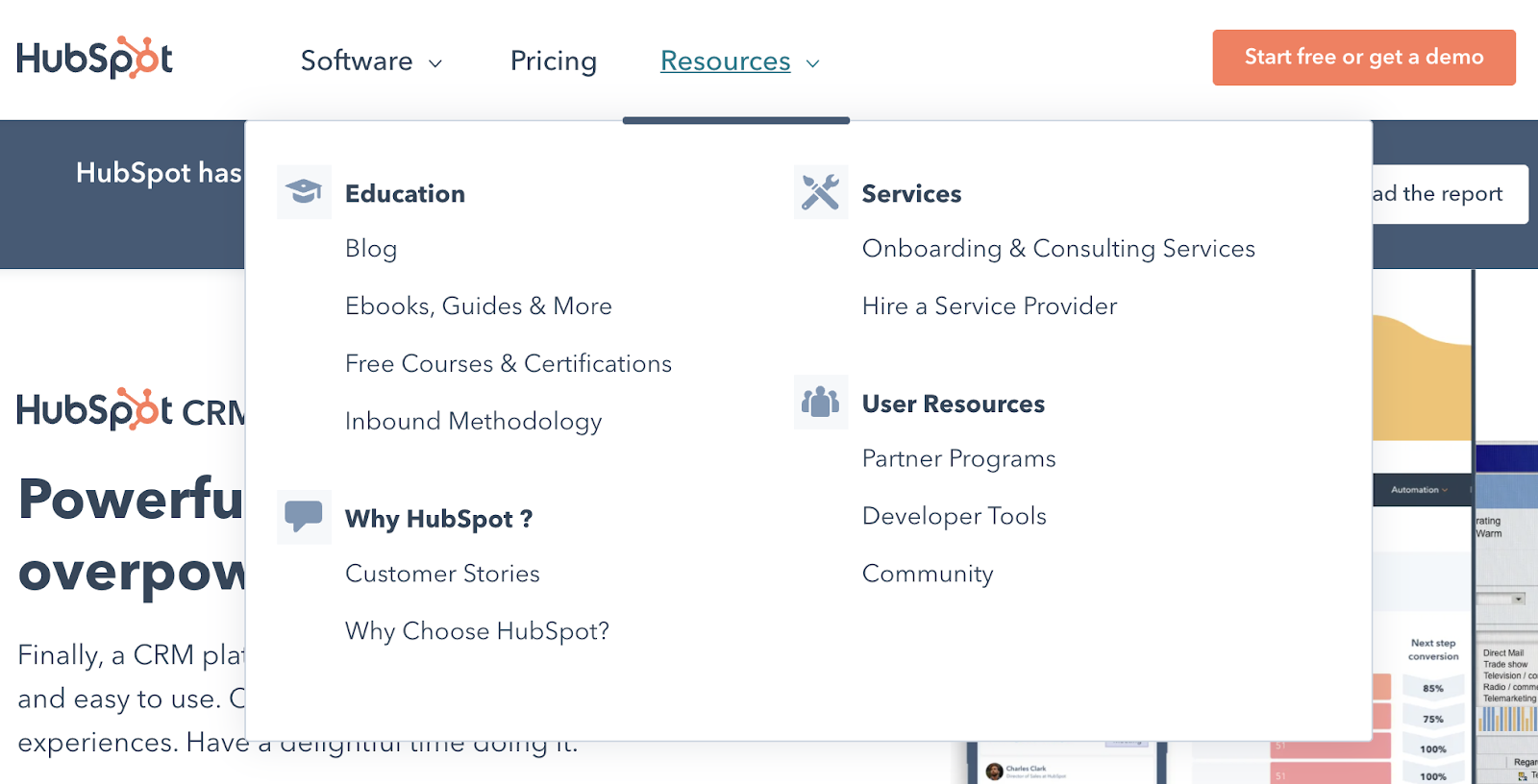
Task: Click Start free or get a demo
Action: [x=1364, y=58]
